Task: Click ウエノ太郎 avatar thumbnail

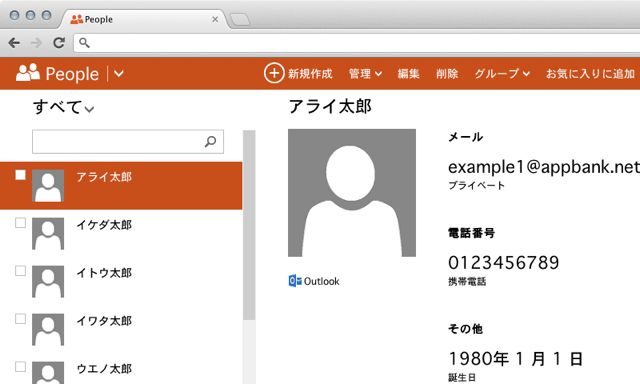Action: (48, 373)
